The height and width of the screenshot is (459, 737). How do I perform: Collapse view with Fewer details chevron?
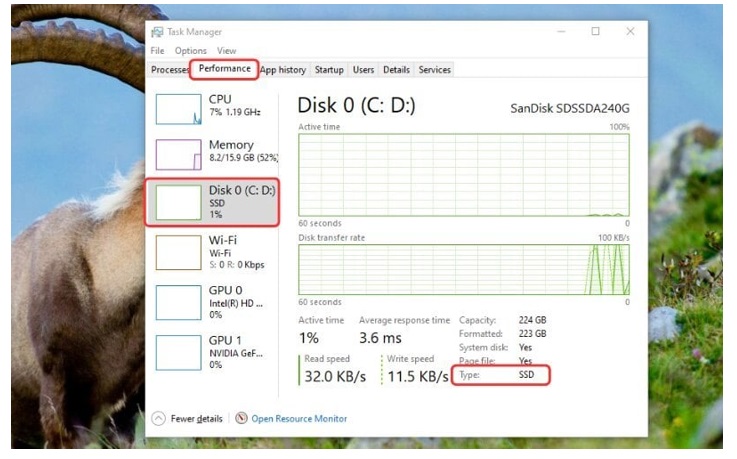(158, 418)
